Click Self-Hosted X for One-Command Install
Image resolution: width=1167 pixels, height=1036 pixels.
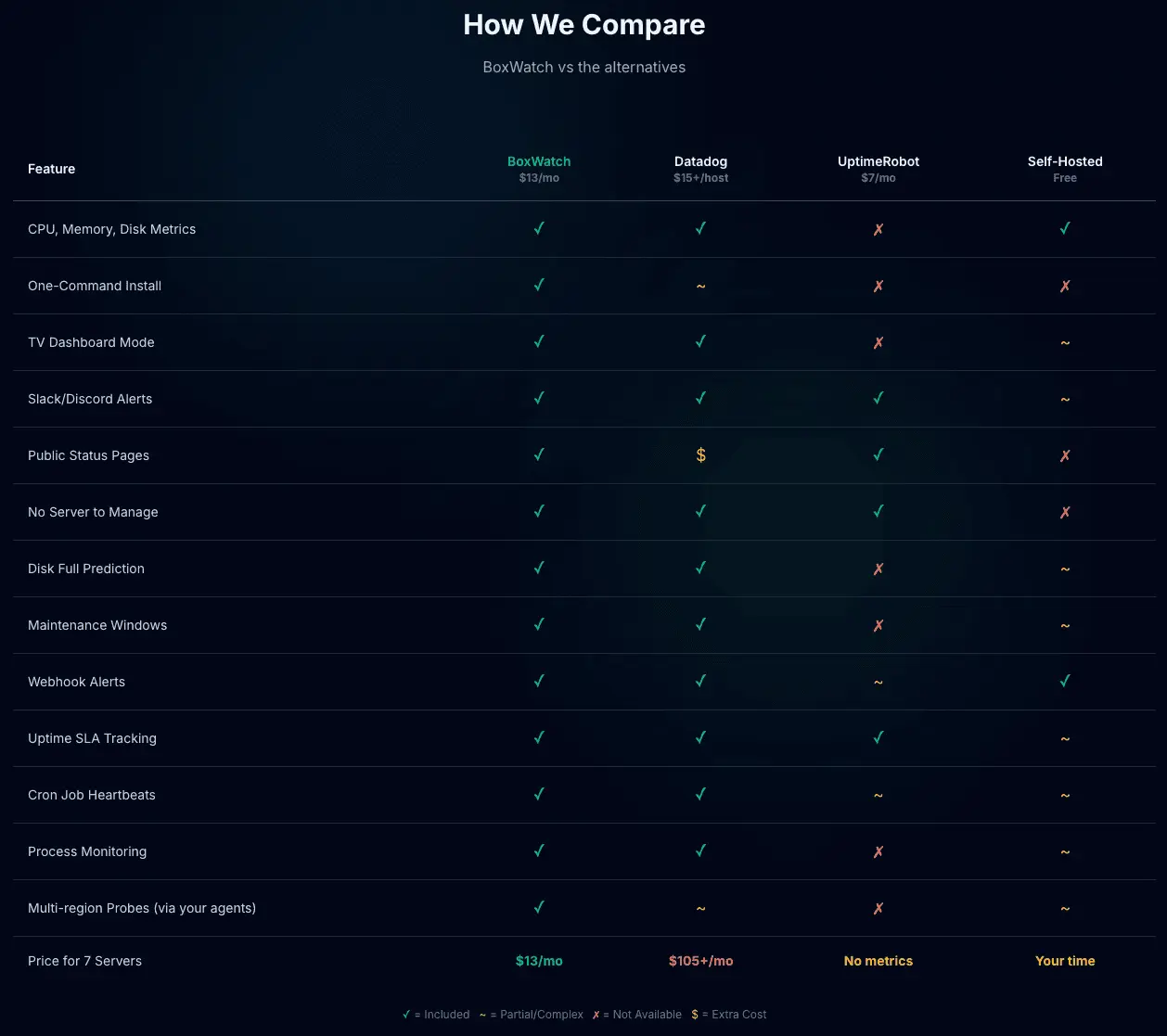pos(1065,286)
